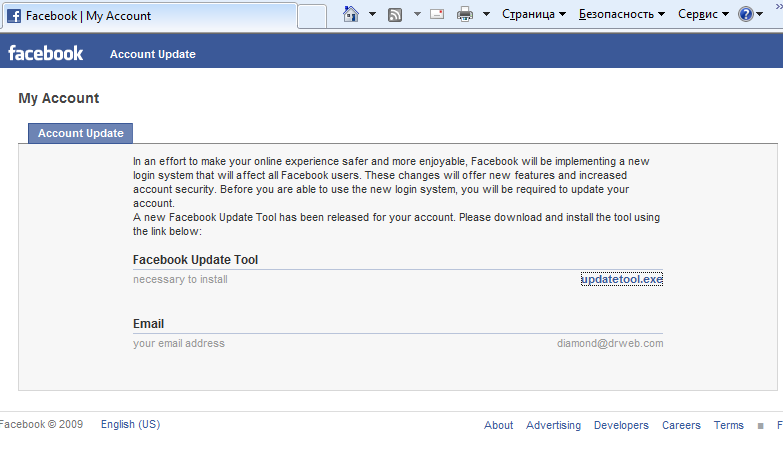Click the facebook logo in header
This screenshot has height=456, width=783.
tap(45, 53)
